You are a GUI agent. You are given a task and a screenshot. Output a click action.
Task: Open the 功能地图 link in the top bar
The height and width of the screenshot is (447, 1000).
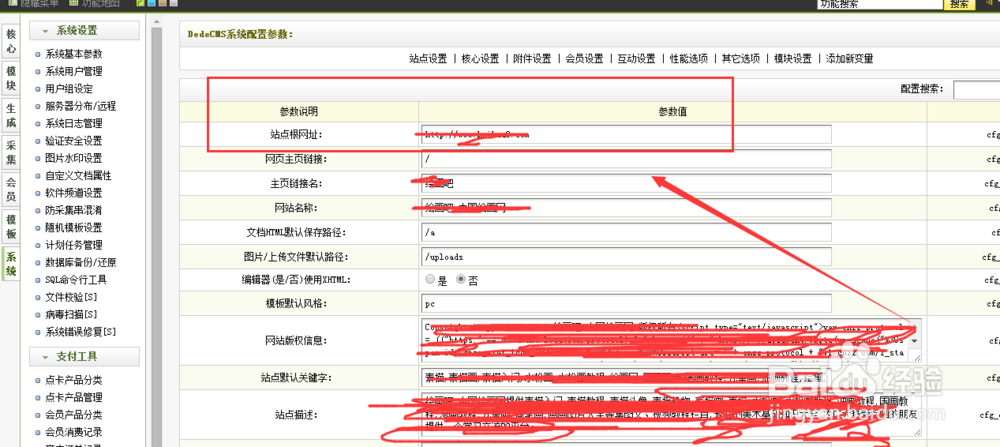point(96,3)
